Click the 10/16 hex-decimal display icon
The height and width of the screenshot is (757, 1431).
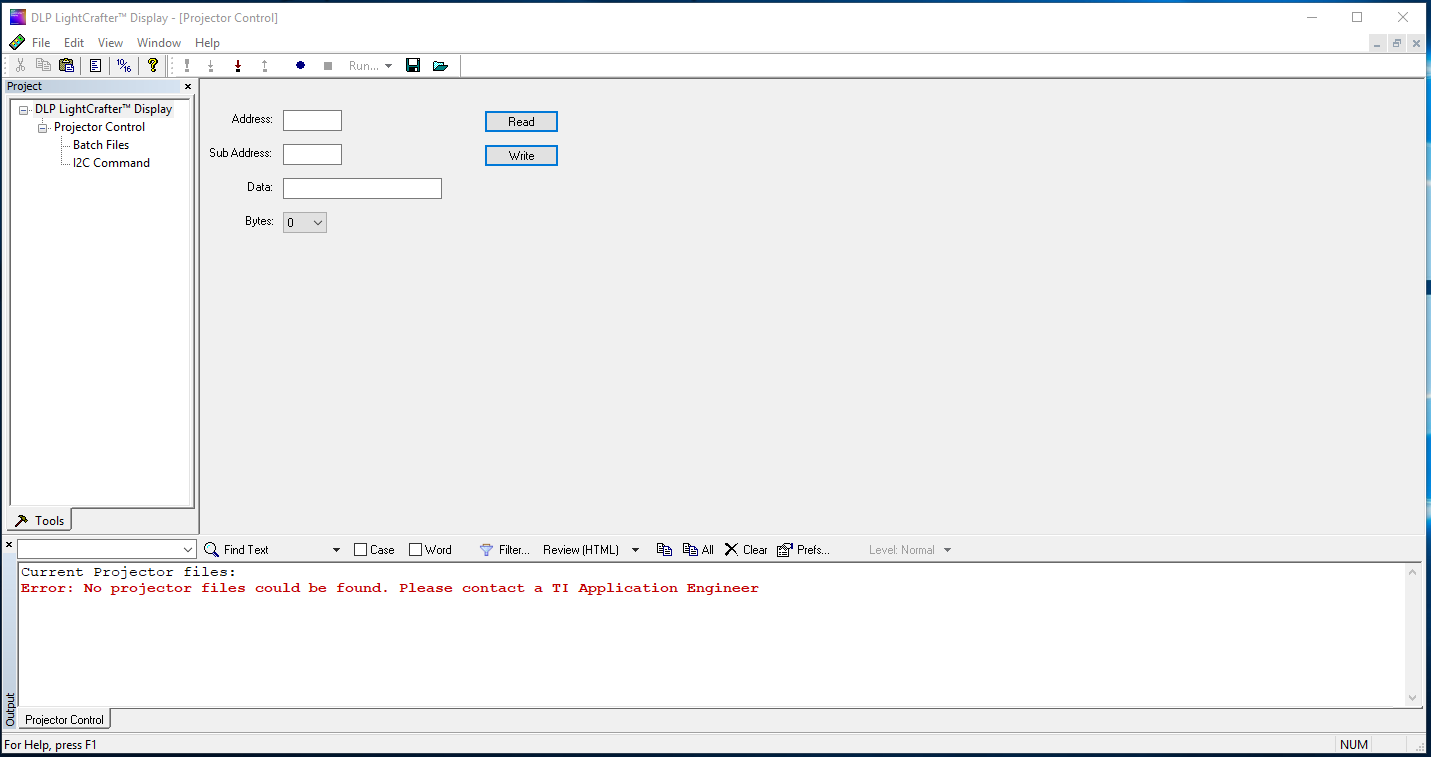pos(124,65)
